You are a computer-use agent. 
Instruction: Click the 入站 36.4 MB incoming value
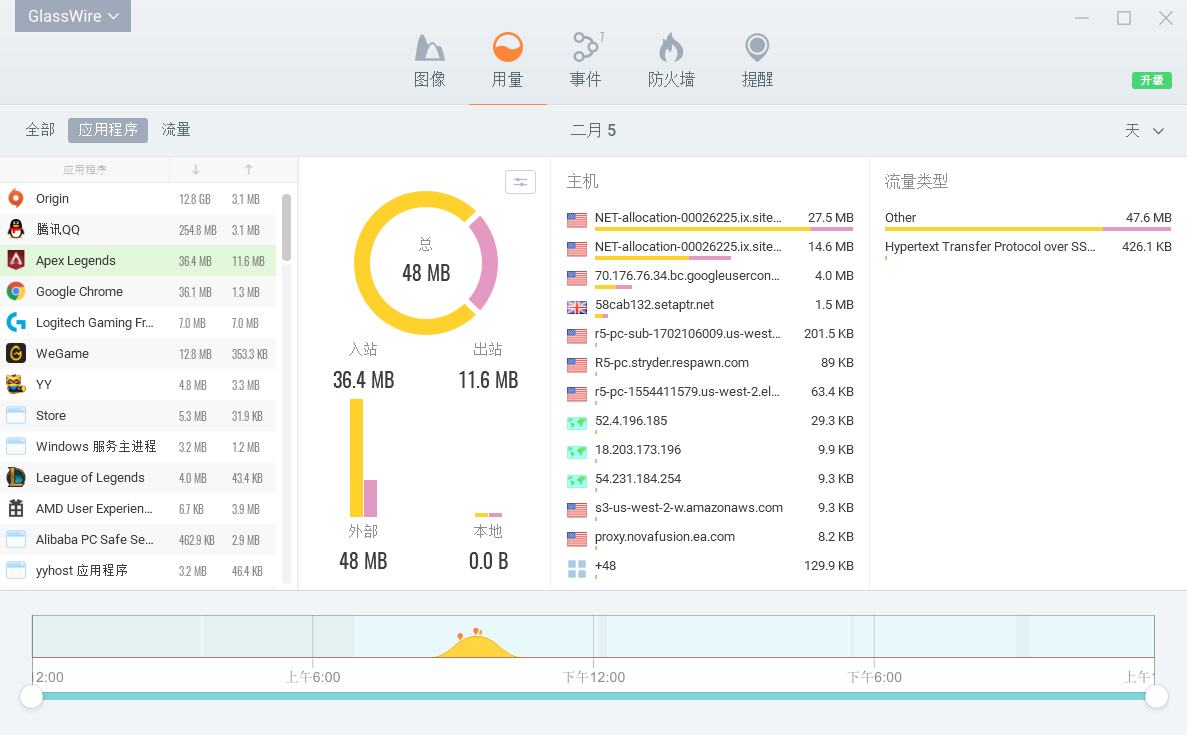[363, 380]
